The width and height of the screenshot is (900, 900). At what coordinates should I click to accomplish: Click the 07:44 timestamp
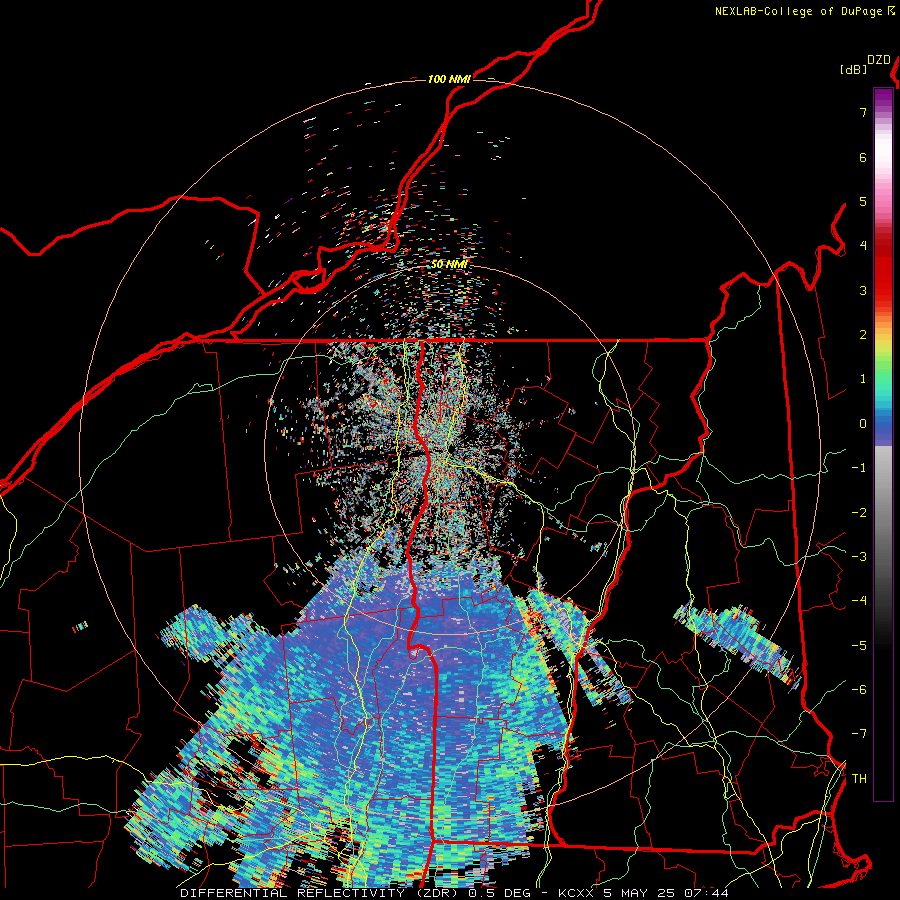click(707, 893)
